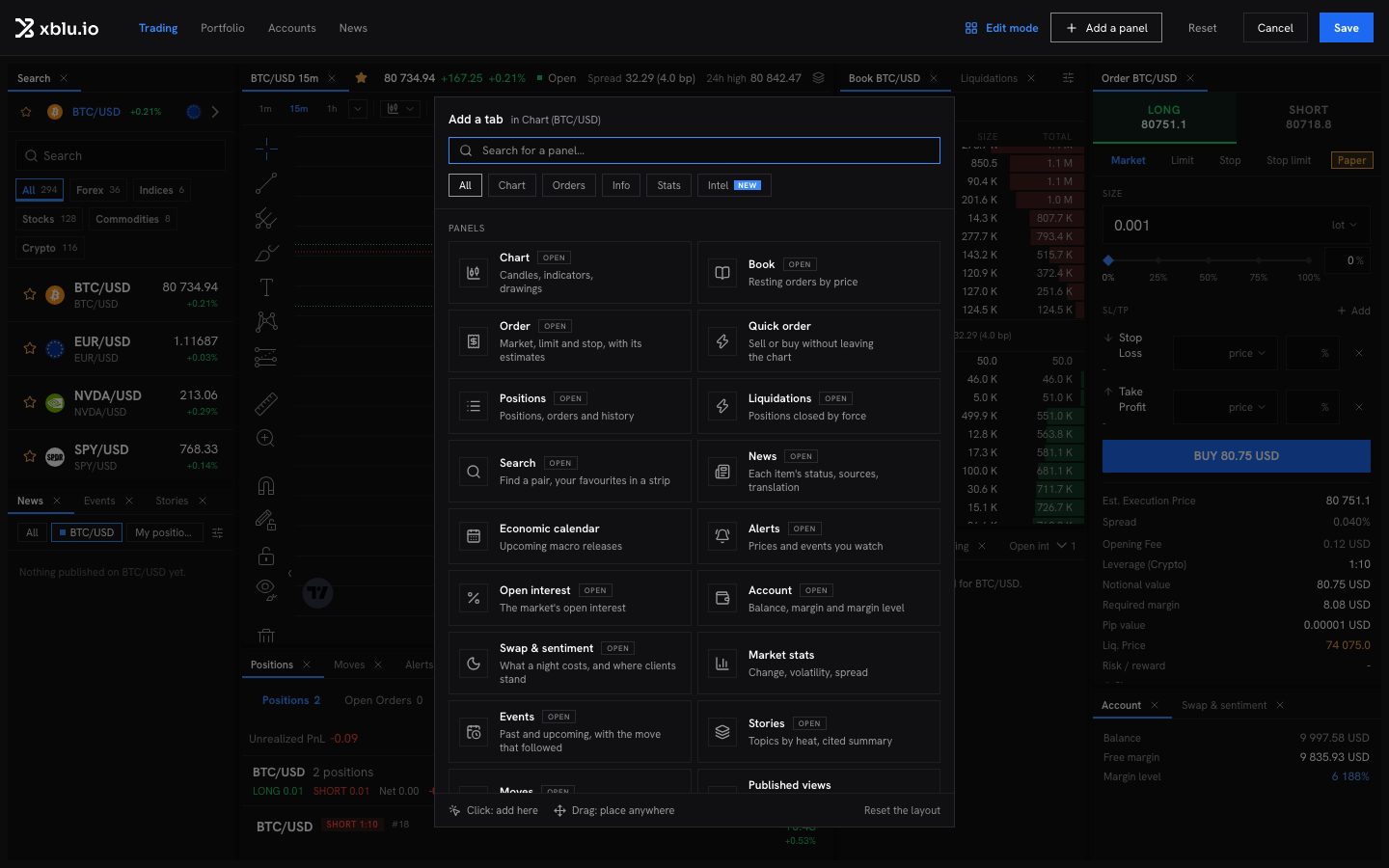The image size is (1389, 868).
Task: Open the Stop Loss price dropdown
Action: (x=1247, y=353)
